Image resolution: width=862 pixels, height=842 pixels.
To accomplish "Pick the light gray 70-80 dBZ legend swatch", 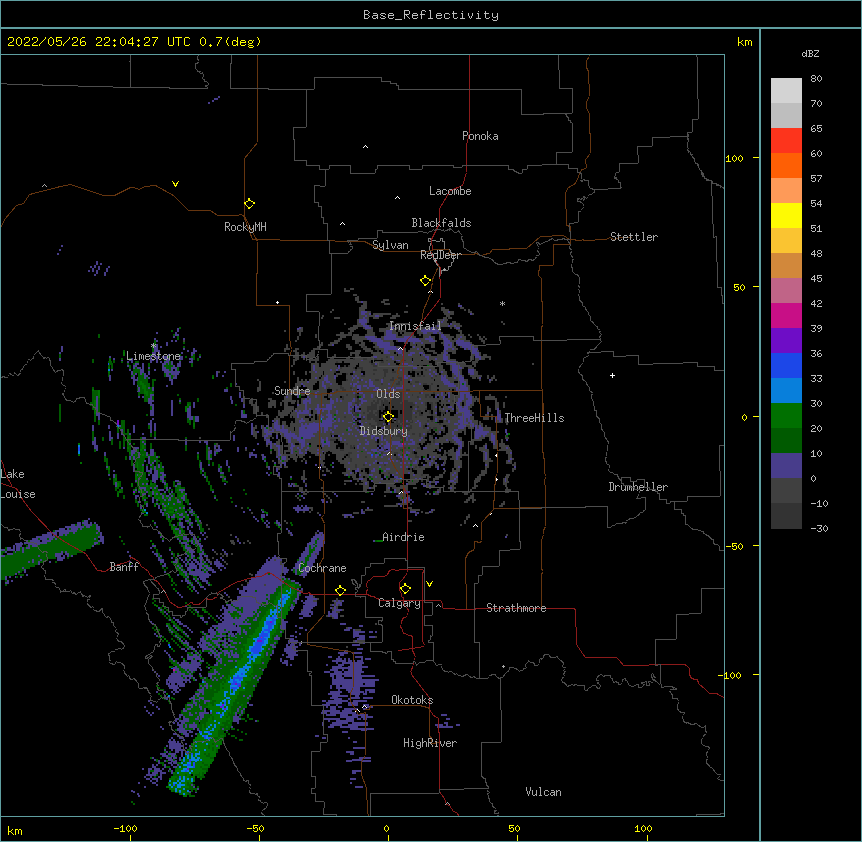I will 786,91.
